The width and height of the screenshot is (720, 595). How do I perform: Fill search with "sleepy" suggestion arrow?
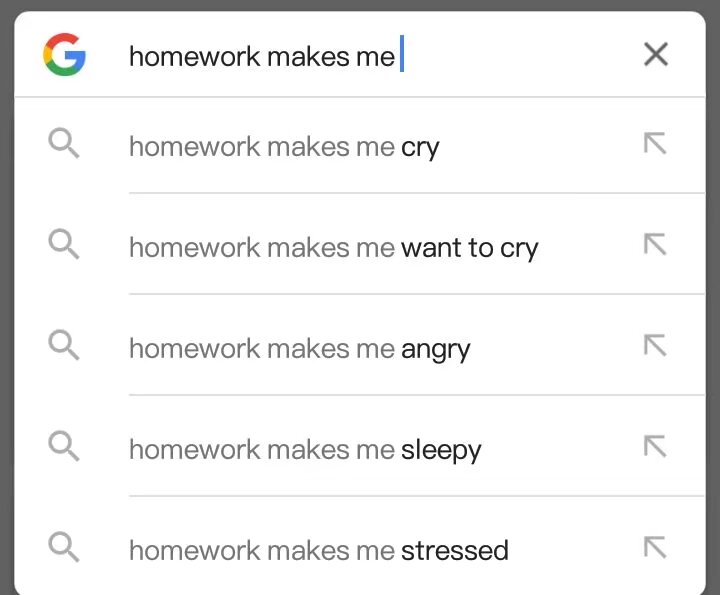pos(655,447)
